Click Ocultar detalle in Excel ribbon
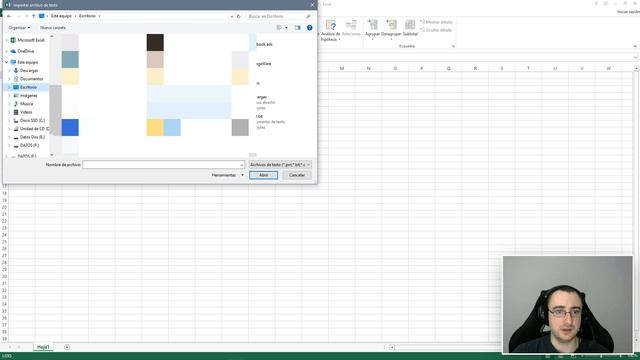Image resolution: width=640 pixels, height=360 pixels. pyautogui.click(x=436, y=30)
